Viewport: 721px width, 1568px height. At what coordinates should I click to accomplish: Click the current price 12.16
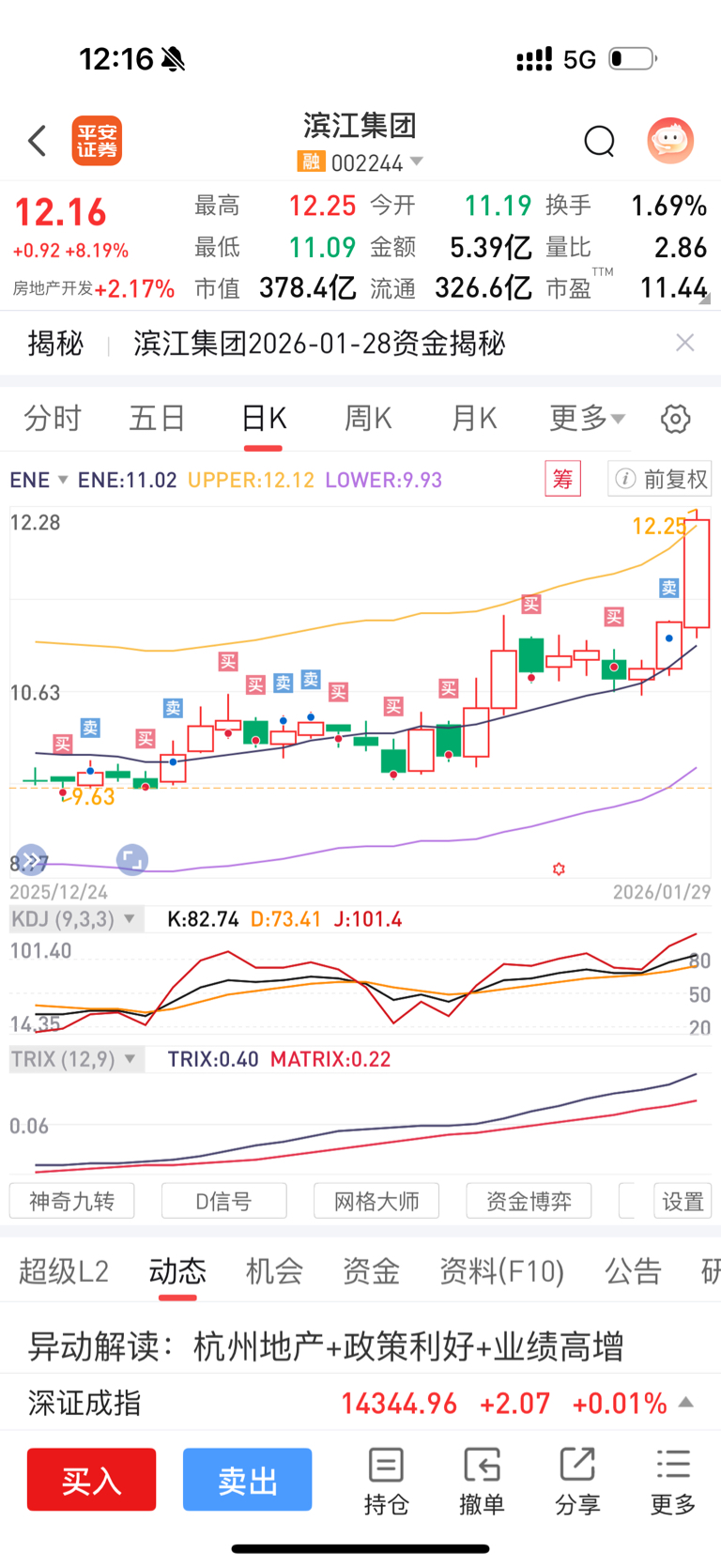tap(61, 212)
